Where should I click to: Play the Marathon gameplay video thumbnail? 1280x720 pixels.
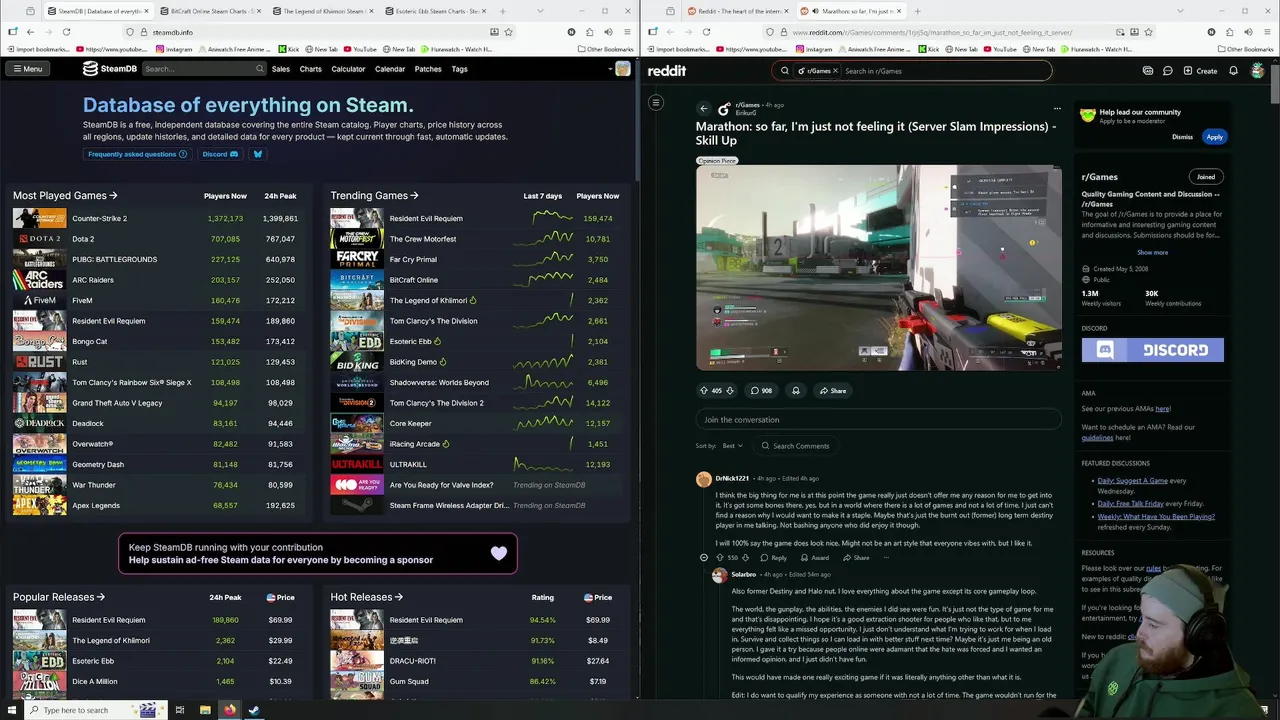click(x=879, y=268)
